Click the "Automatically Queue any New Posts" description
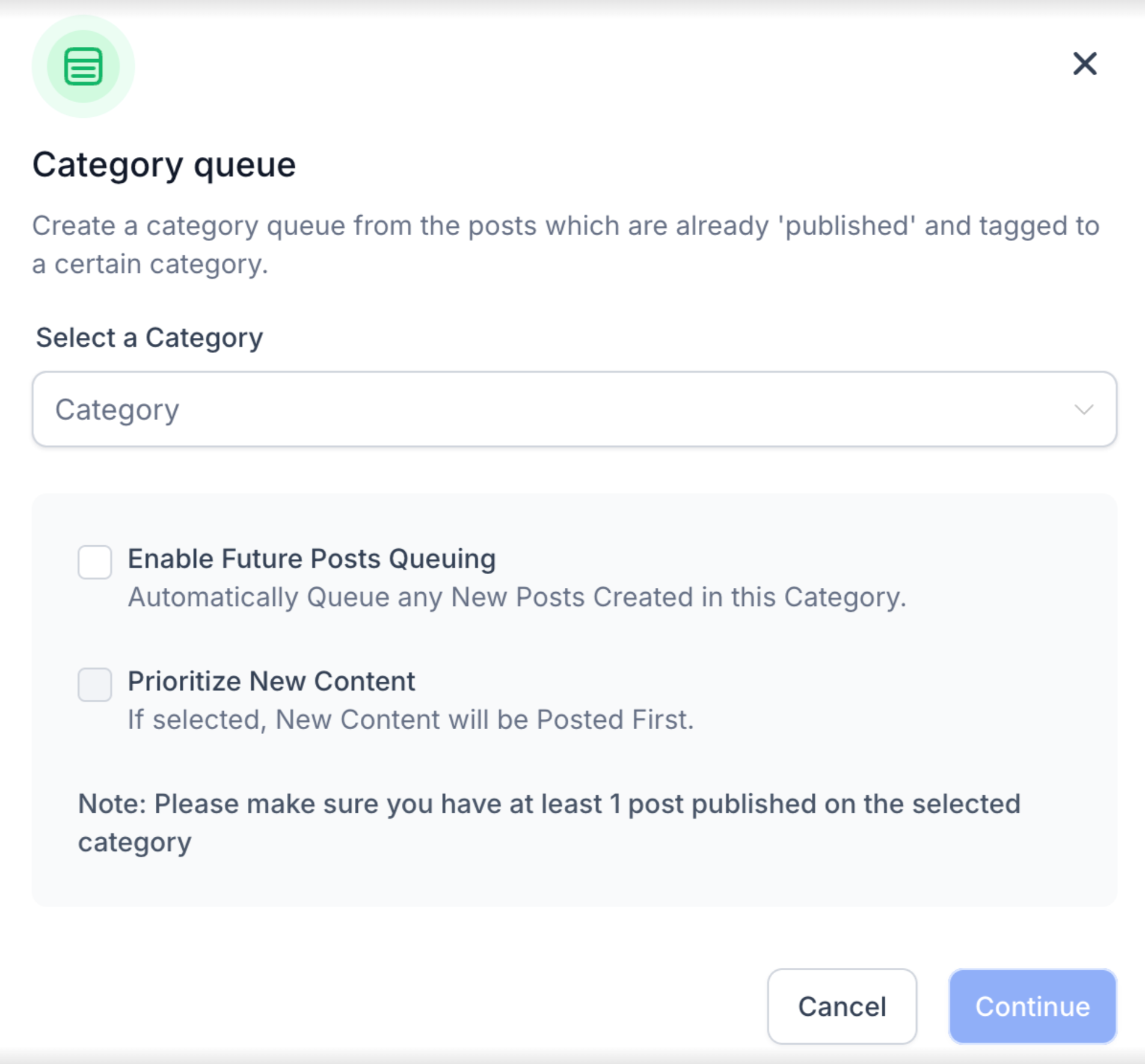Screen dimensions: 1145x1064 (x=517, y=598)
